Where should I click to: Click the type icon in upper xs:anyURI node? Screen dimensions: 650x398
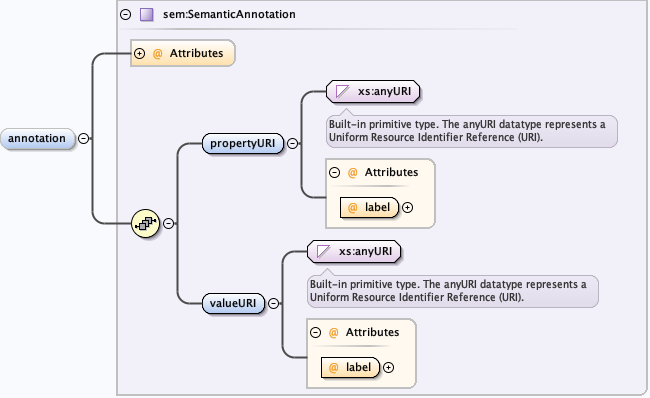(342, 91)
